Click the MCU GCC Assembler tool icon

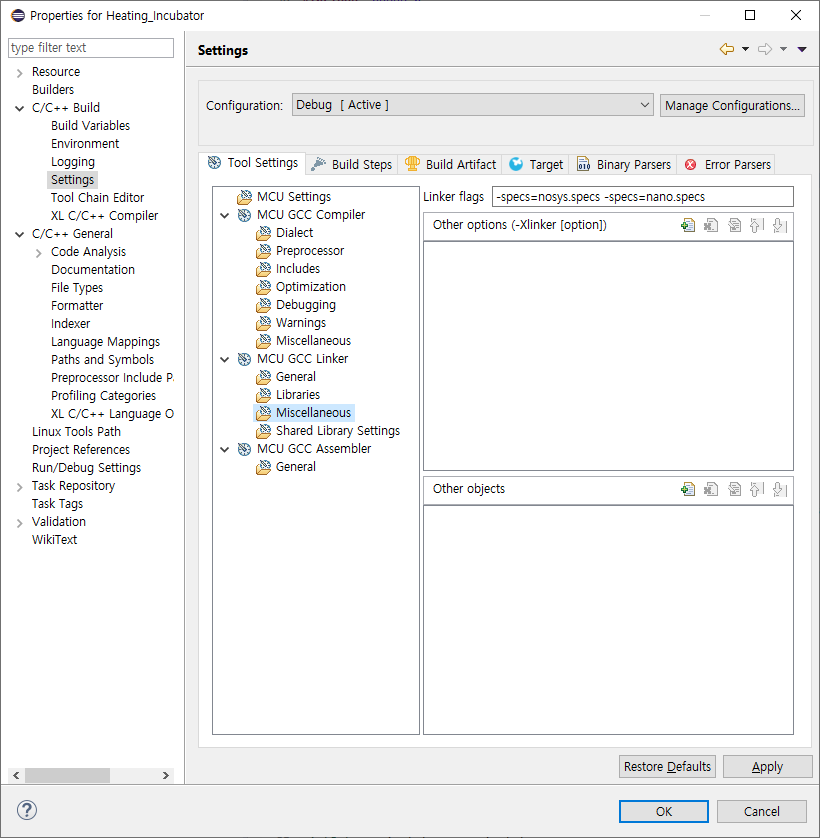click(244, 449)
